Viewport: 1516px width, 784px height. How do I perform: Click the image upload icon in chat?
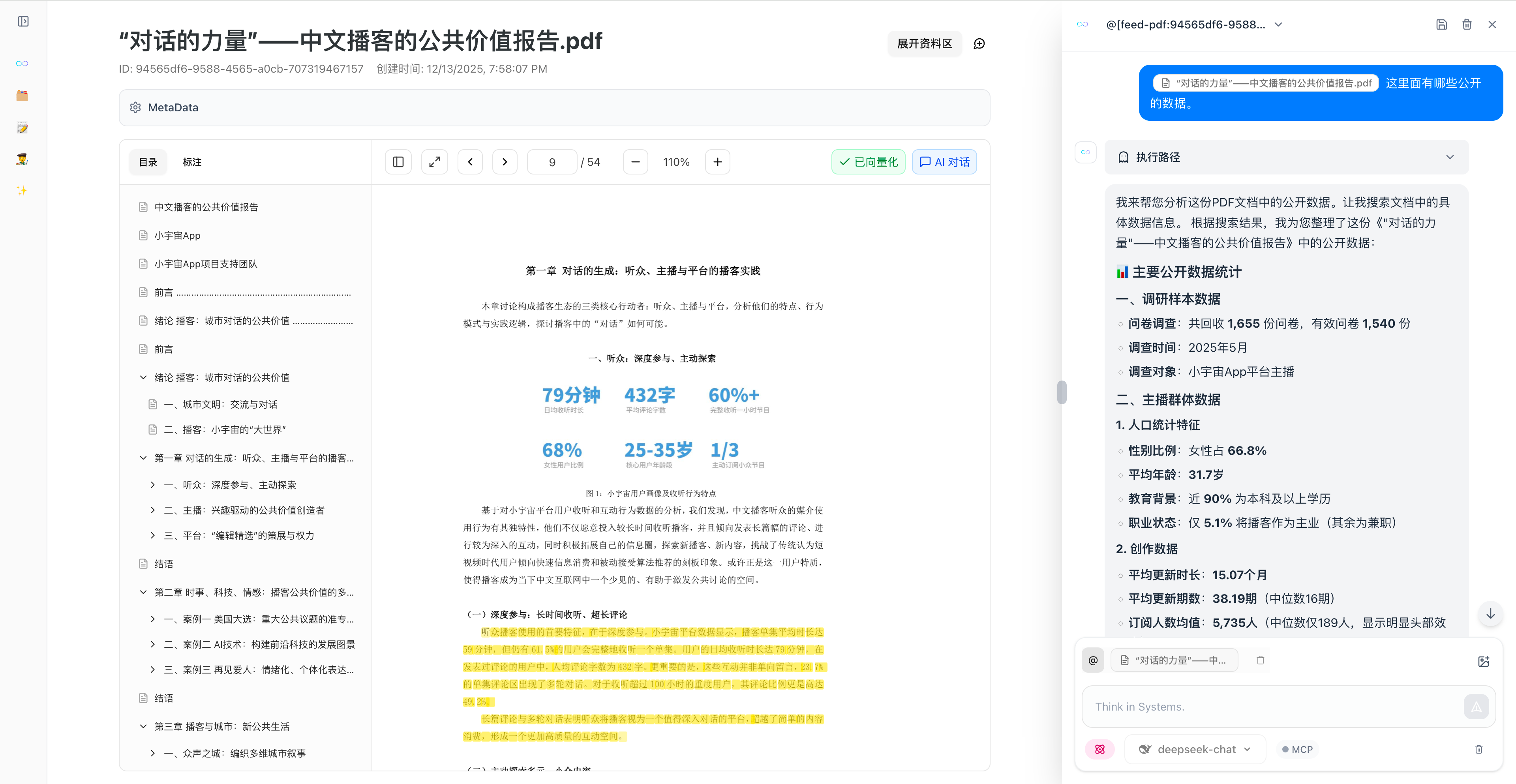[1483, 661]
